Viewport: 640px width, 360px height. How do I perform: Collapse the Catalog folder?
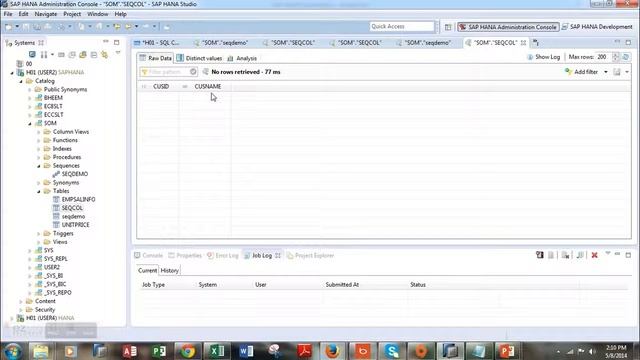pyautogui.click(x=21, y=81)
